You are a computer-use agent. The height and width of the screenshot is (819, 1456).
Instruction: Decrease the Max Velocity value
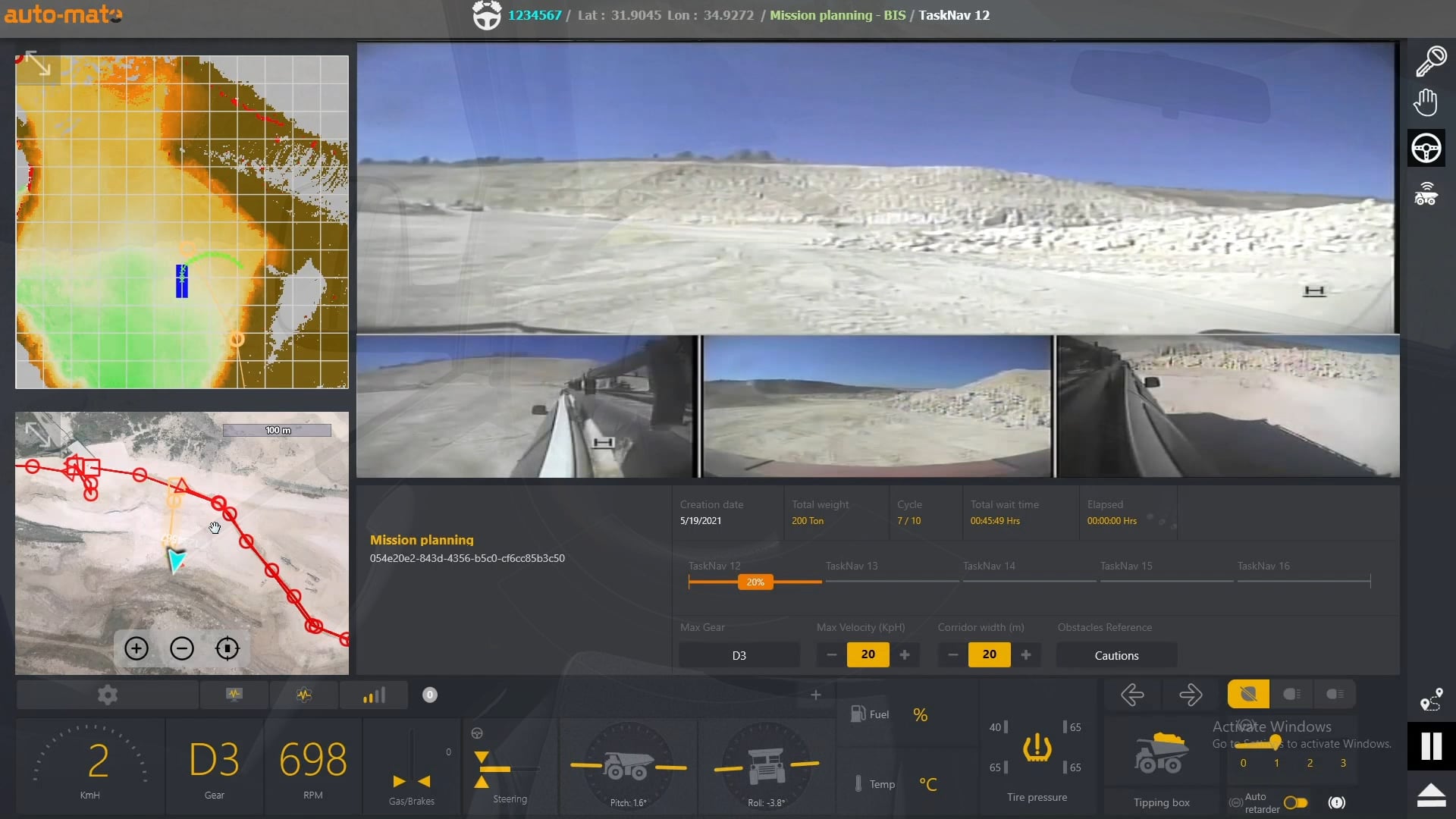coord(832,654)
